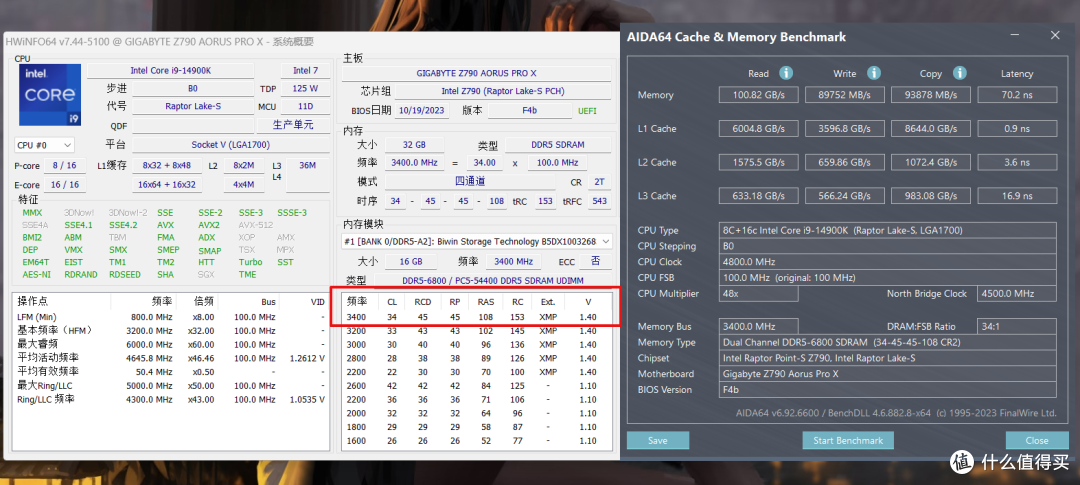Select the 1600 timing row
This screenshot has width=1080, height=485.
477,441
